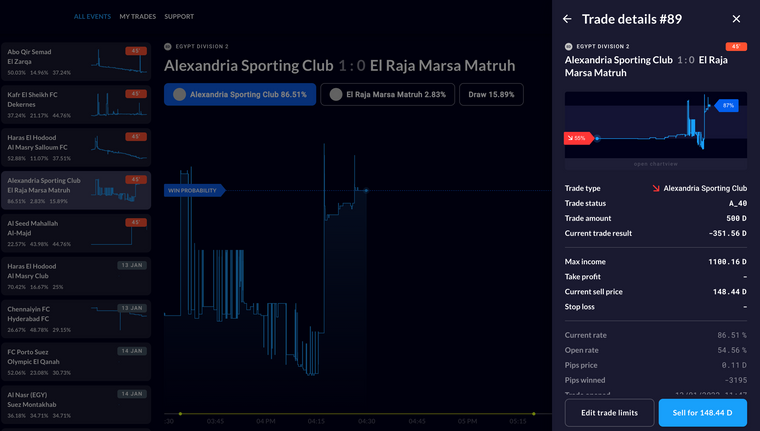
Task: Click the red 55% open rate marker
Action: 579,137
